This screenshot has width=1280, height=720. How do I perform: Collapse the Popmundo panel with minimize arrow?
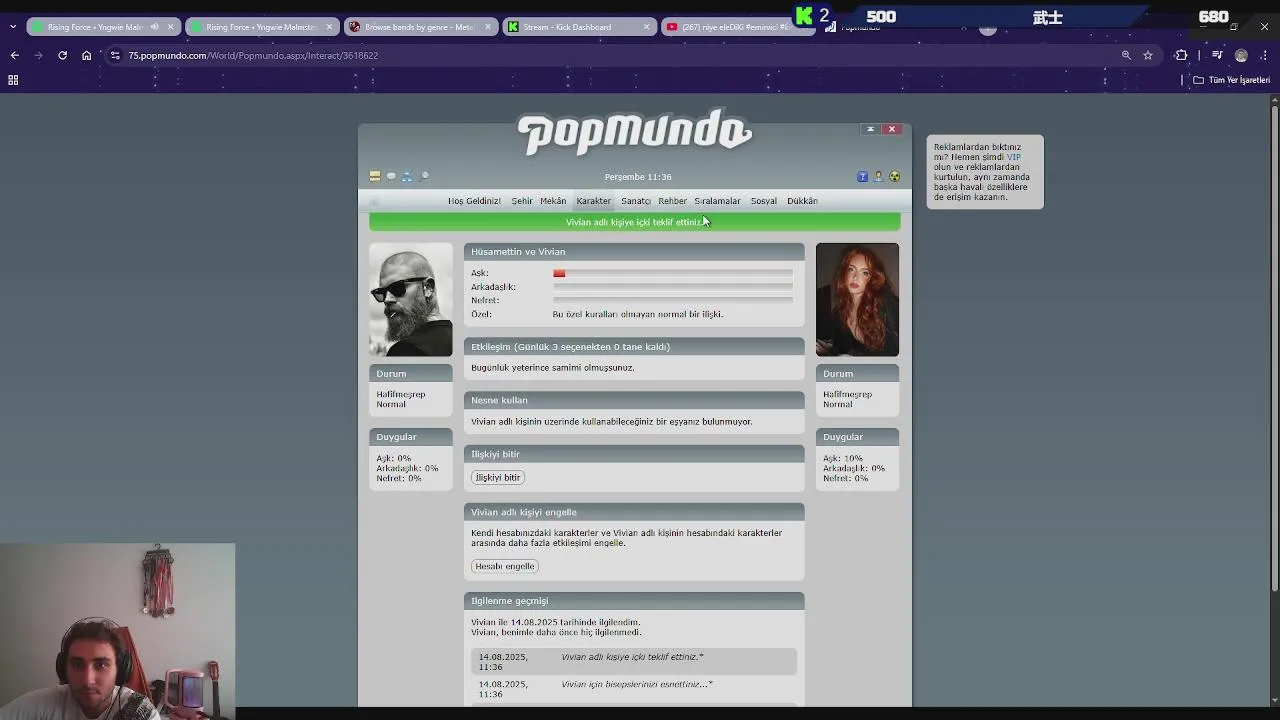click(870, 129)
